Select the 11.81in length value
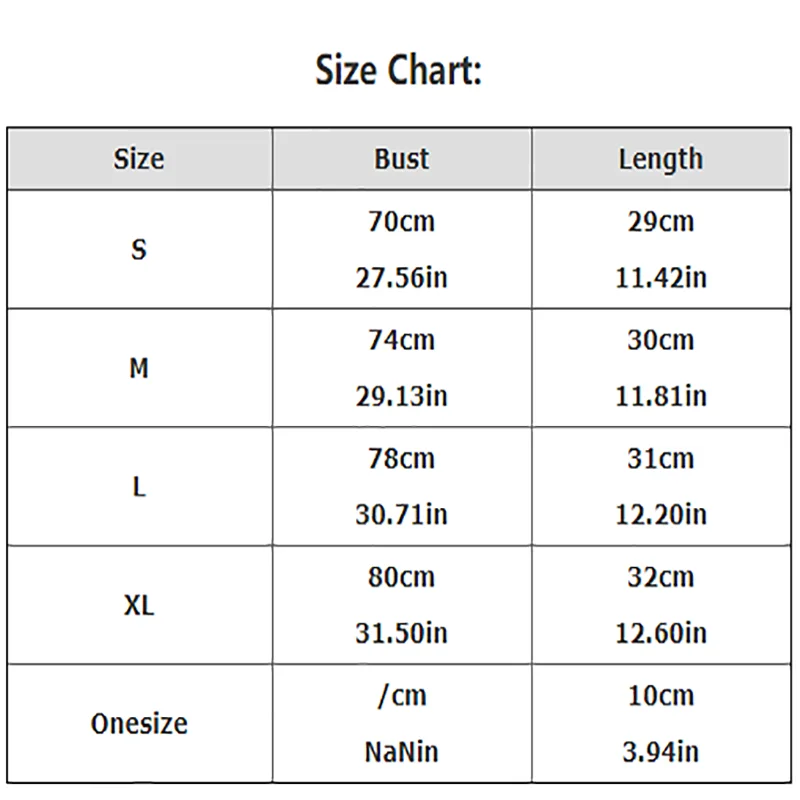Screen dimensions: 800x800 pos(661,396)
